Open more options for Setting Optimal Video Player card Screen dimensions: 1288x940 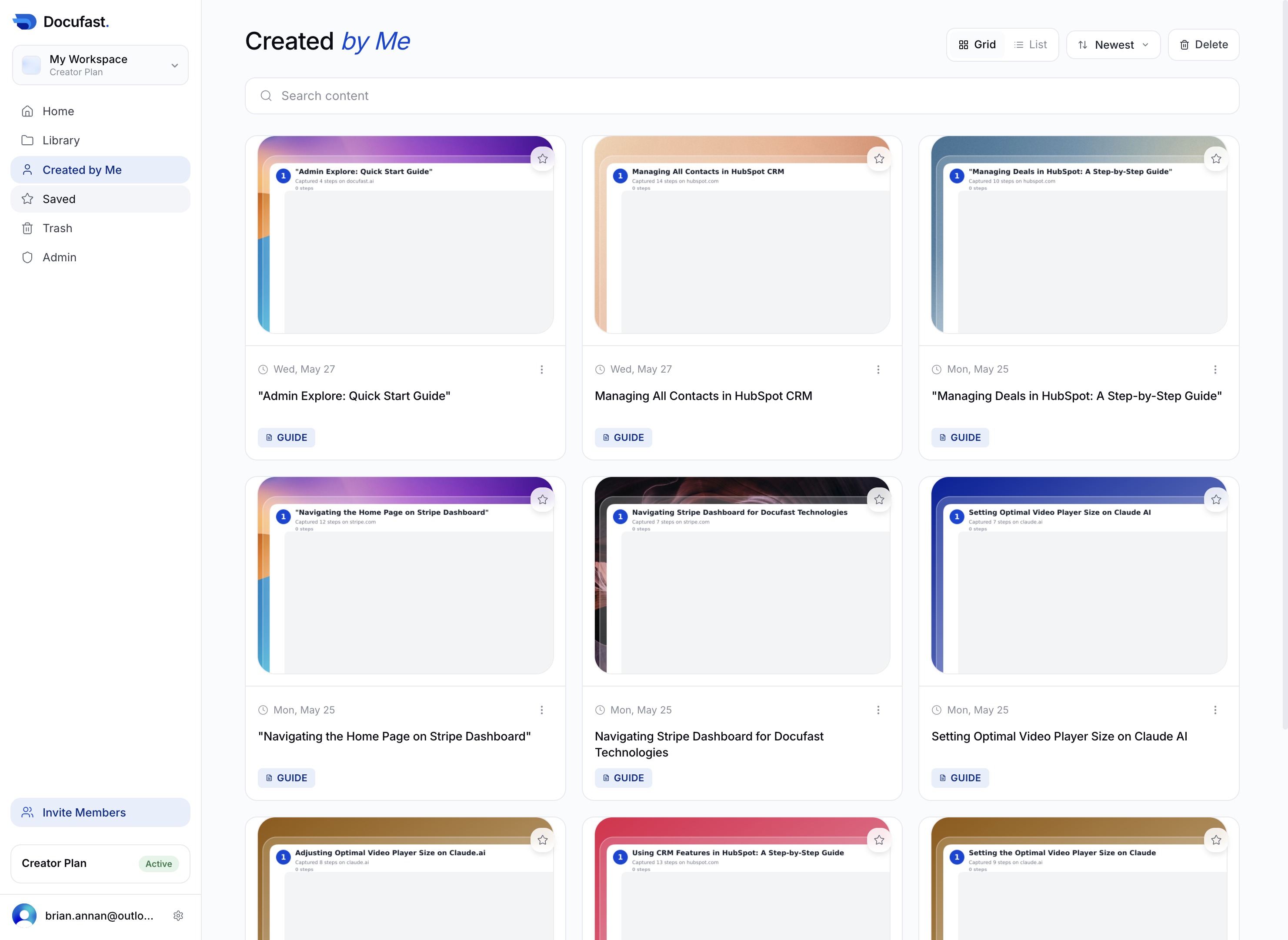point(1215,710)
